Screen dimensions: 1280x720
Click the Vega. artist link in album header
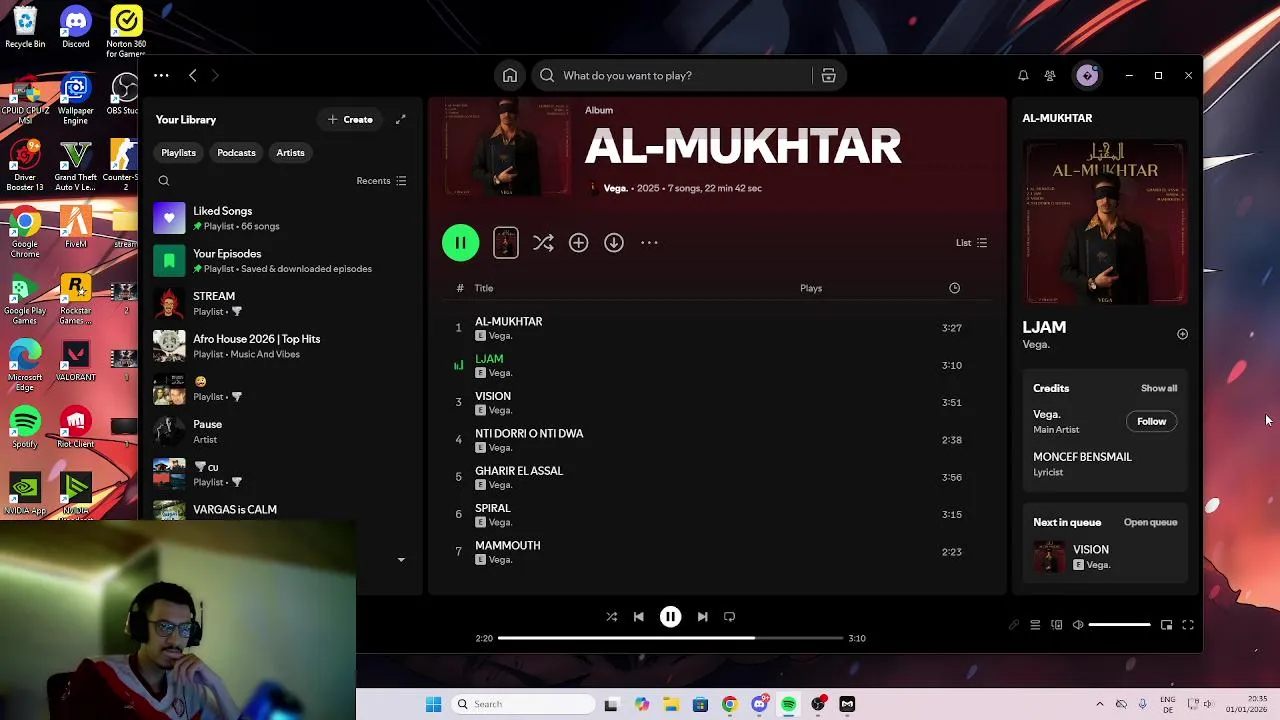tap(615, 188)
